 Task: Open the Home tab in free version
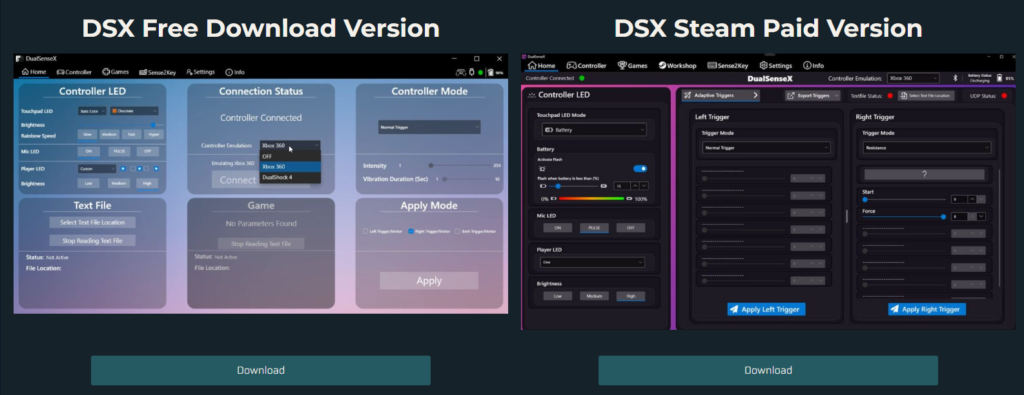(34, 72)
